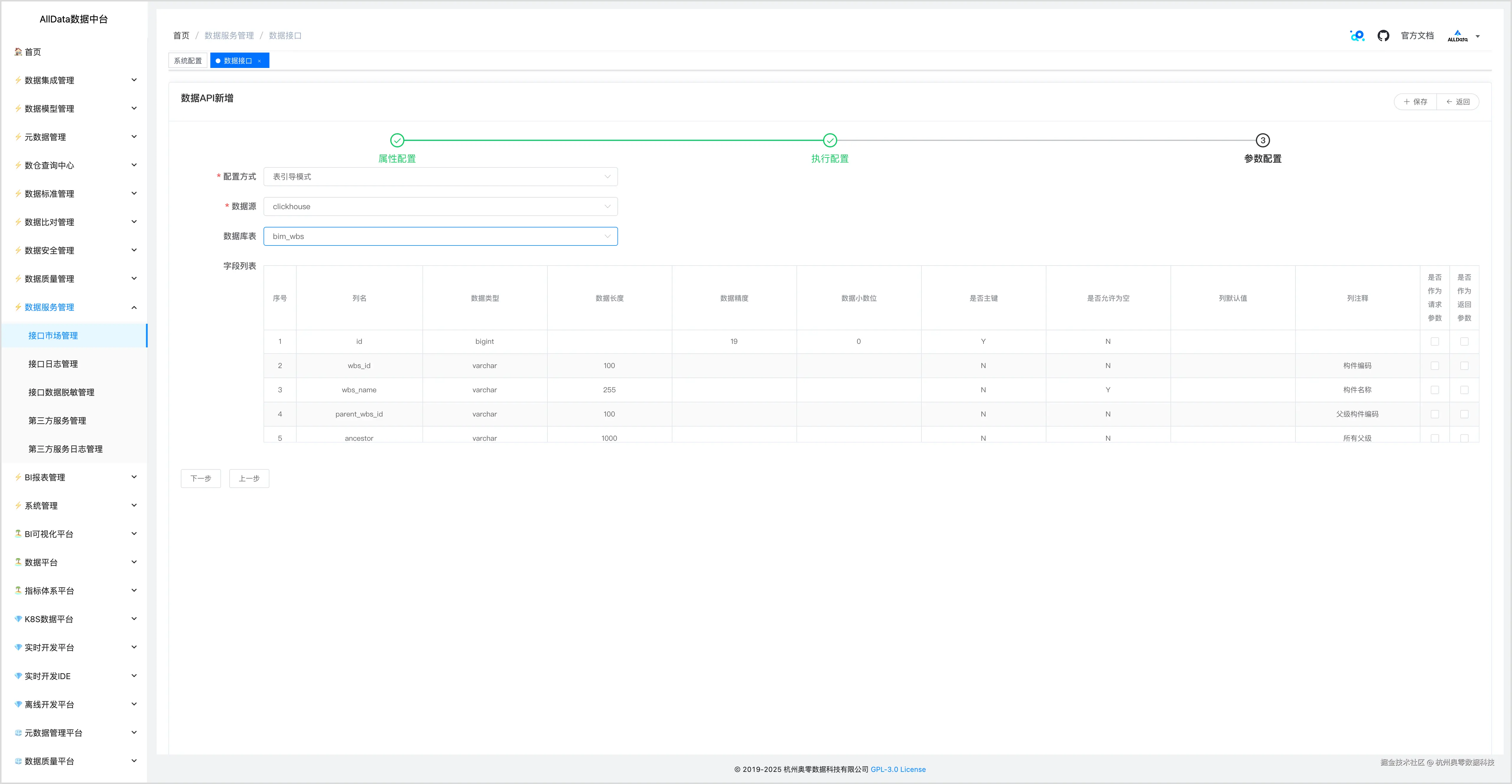Check return-parameter box for parent_wbs_id row

point(1464,414)
